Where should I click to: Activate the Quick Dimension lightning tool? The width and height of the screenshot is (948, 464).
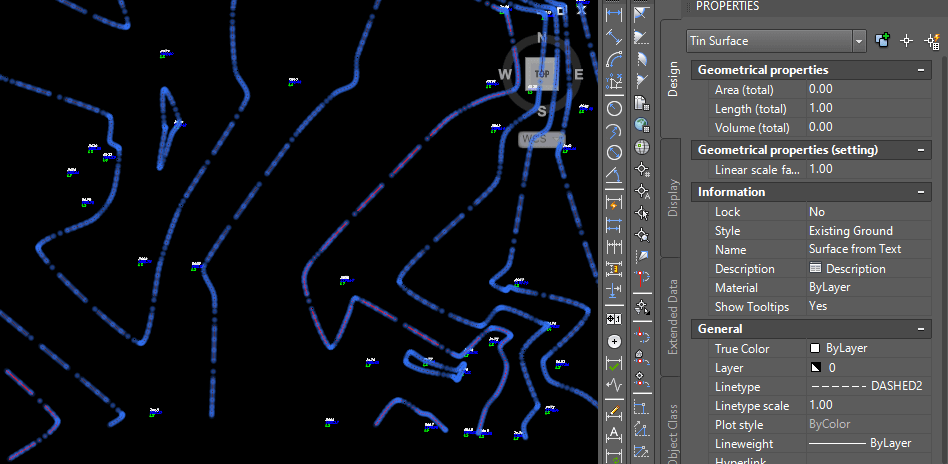(x=614, y=203)
